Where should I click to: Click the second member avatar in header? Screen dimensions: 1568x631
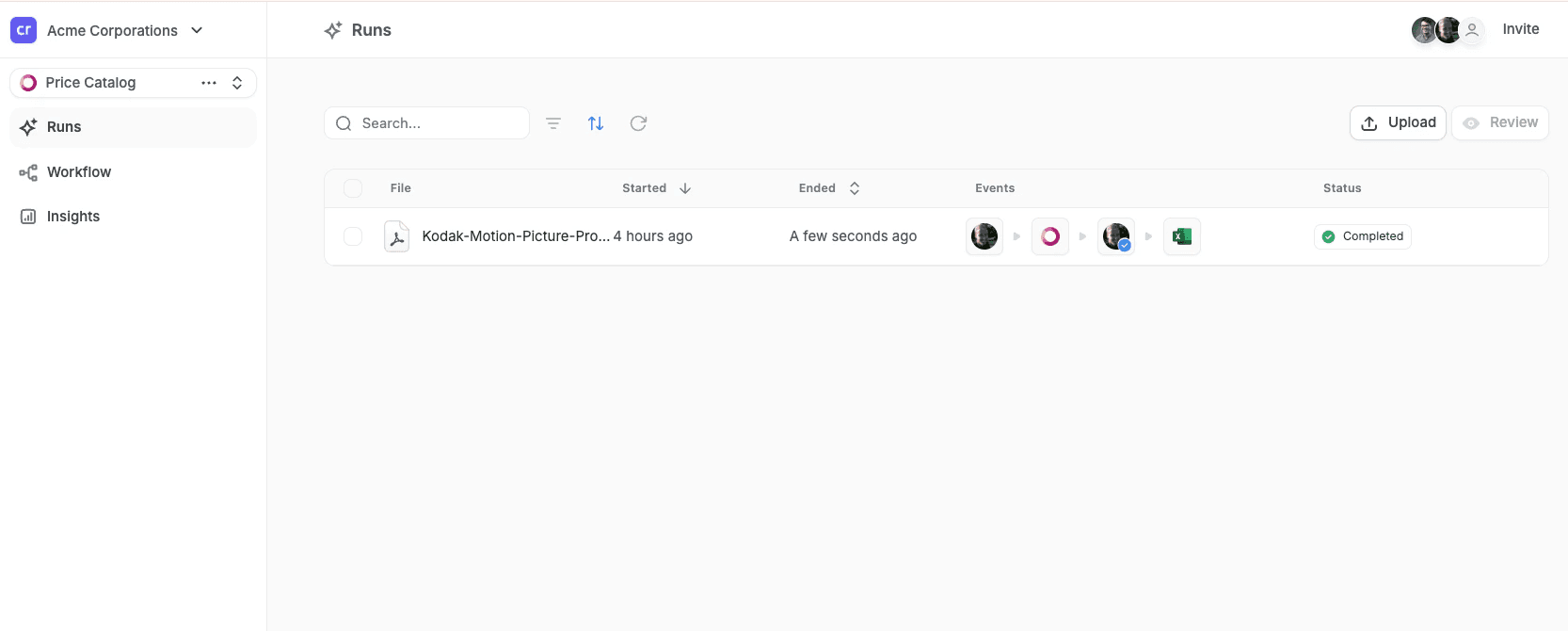[x=1448, y=30]
